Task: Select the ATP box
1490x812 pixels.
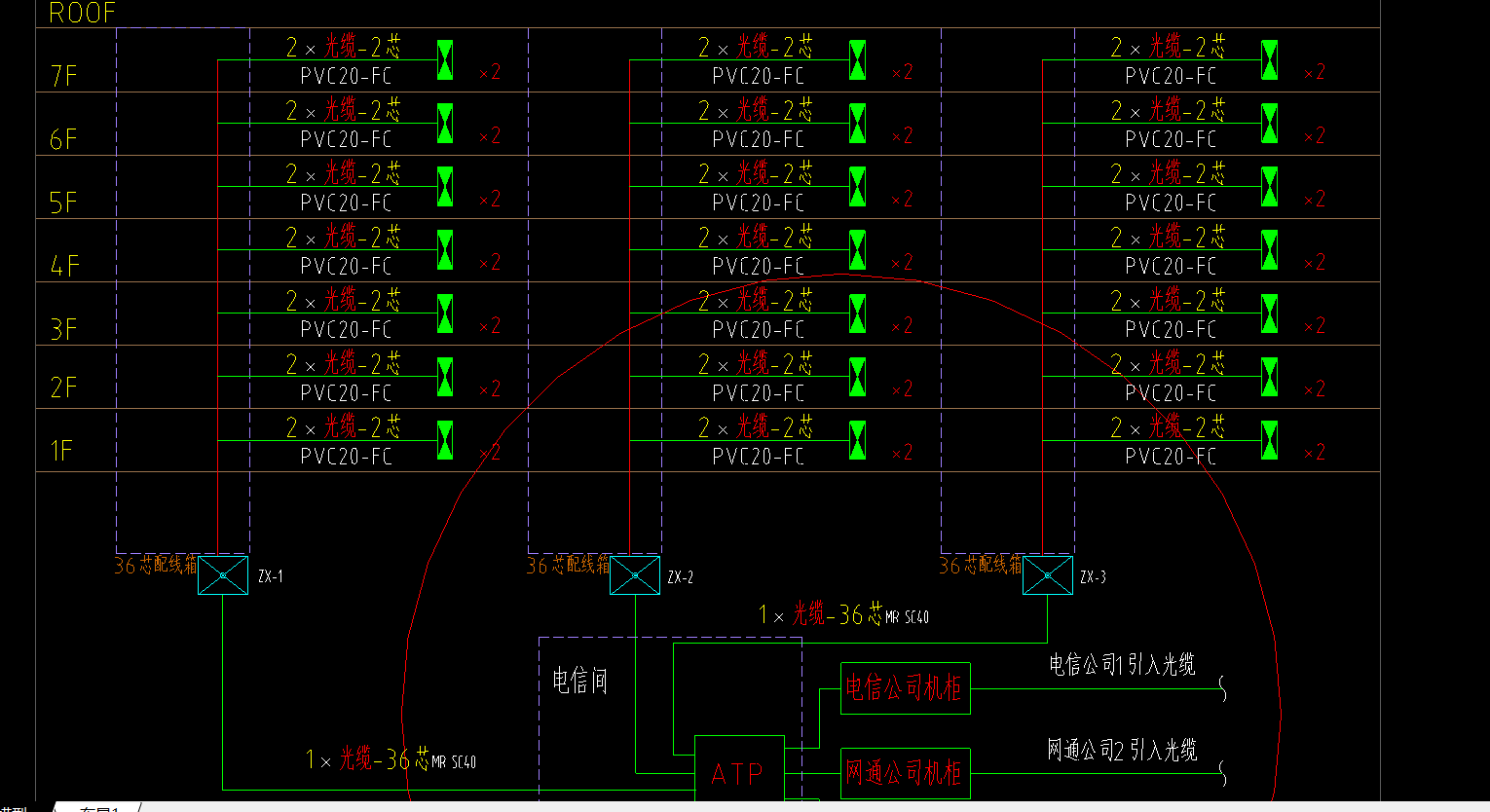Action: [x=739, y=769]
